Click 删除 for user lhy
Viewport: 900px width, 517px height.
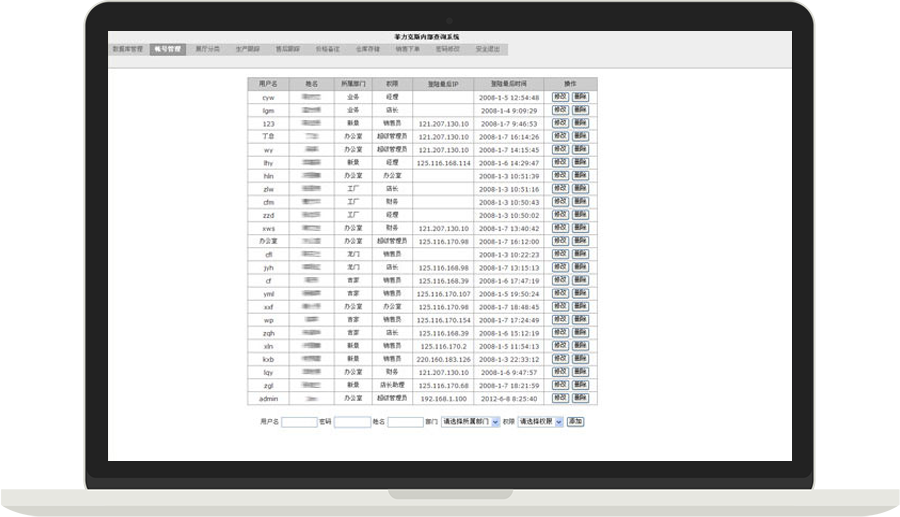pos(580,162)
